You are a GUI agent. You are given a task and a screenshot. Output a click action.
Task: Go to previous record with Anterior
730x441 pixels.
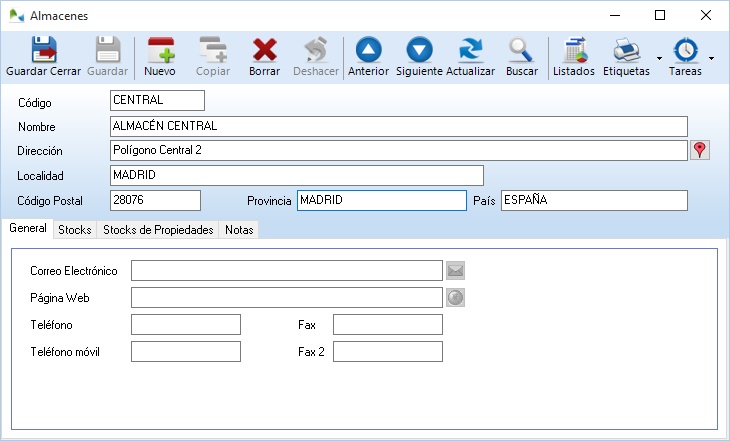click(368, 50)
